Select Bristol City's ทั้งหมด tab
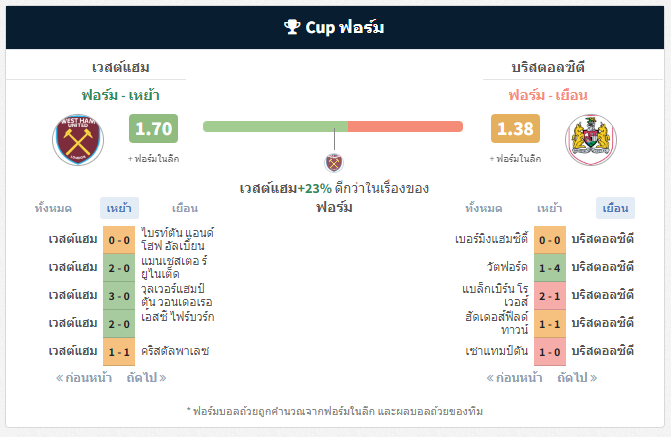 coord(484,208)
